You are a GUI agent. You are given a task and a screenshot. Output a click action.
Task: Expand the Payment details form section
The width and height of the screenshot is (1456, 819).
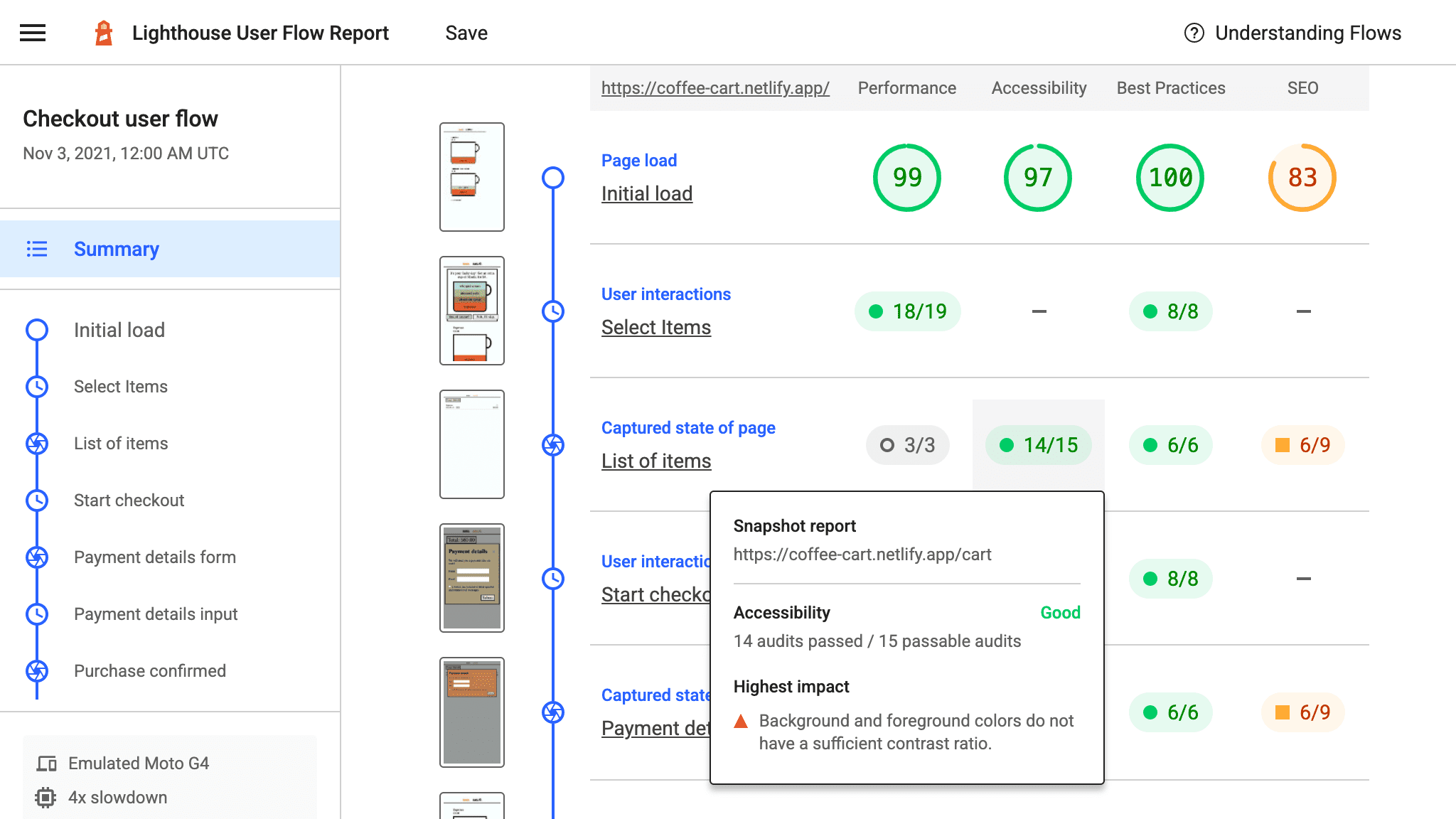click(x=155, y=557)
